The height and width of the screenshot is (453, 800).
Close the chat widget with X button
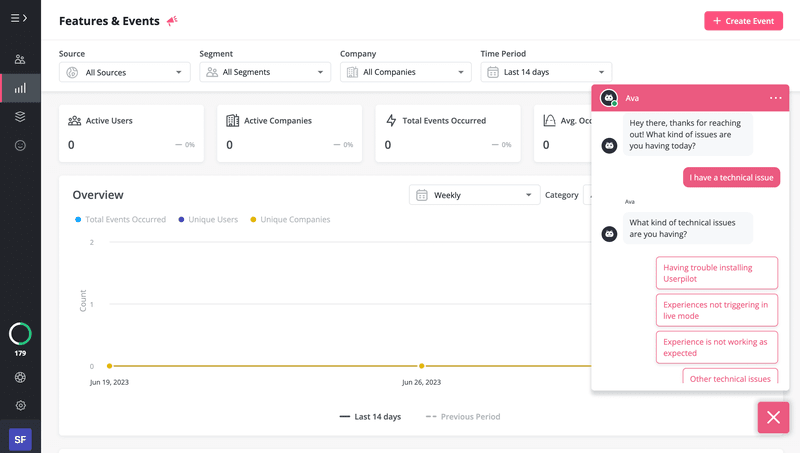773,418
